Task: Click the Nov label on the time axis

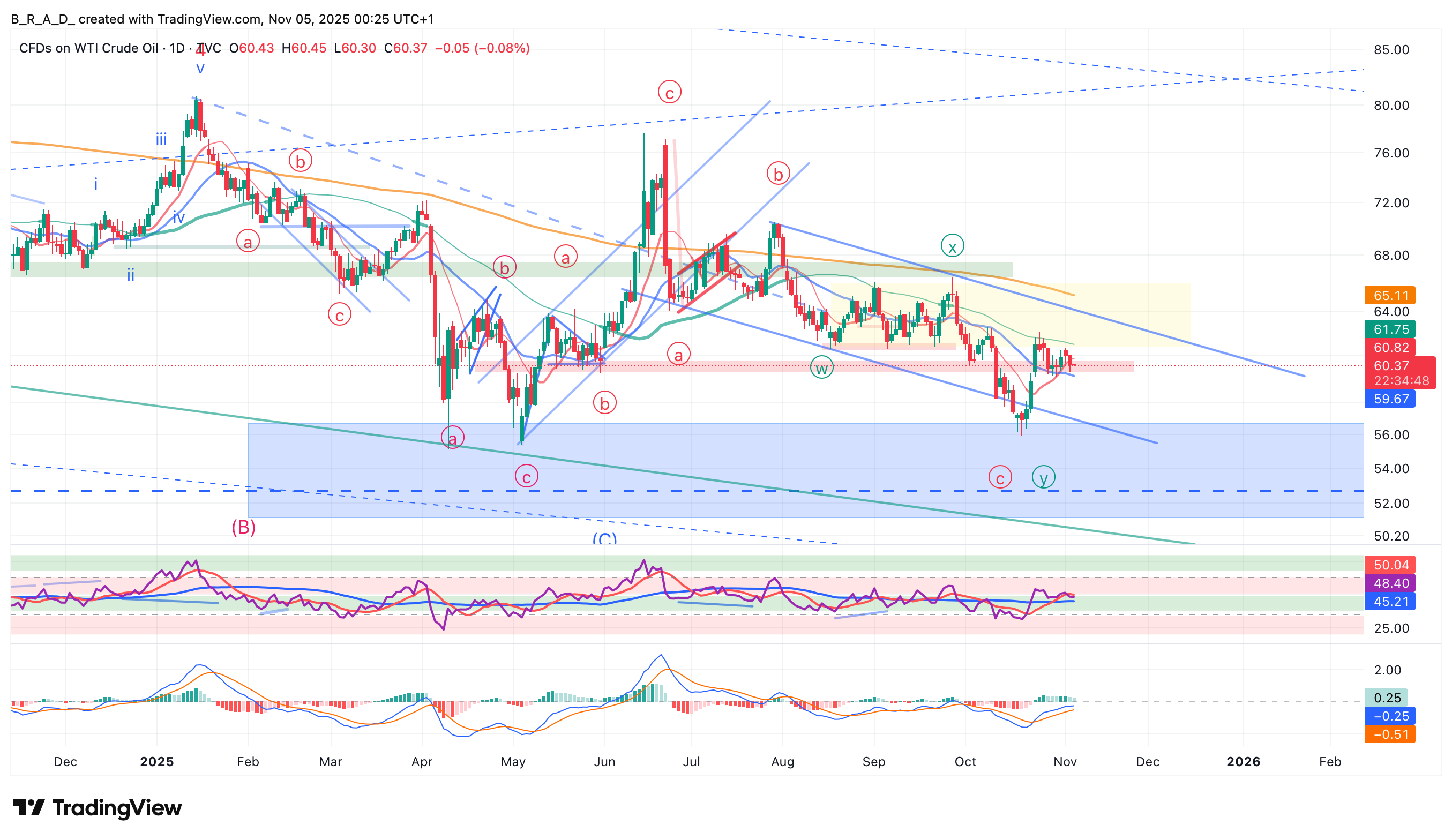Action: tap(1064, 762)
